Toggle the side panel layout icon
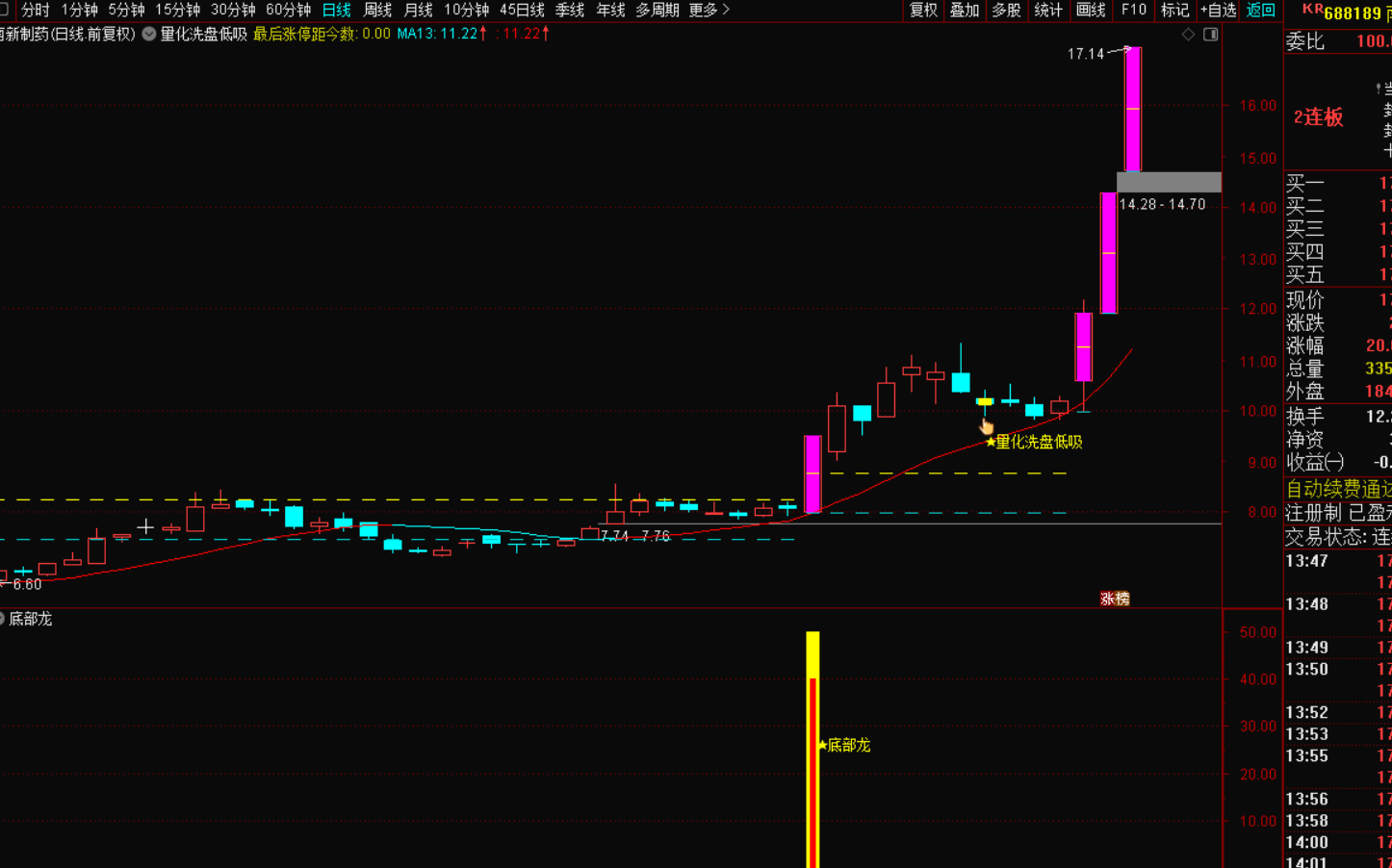Viewport: 1392px width, 868px height. pyautogui.click(x=1211, y=35)
